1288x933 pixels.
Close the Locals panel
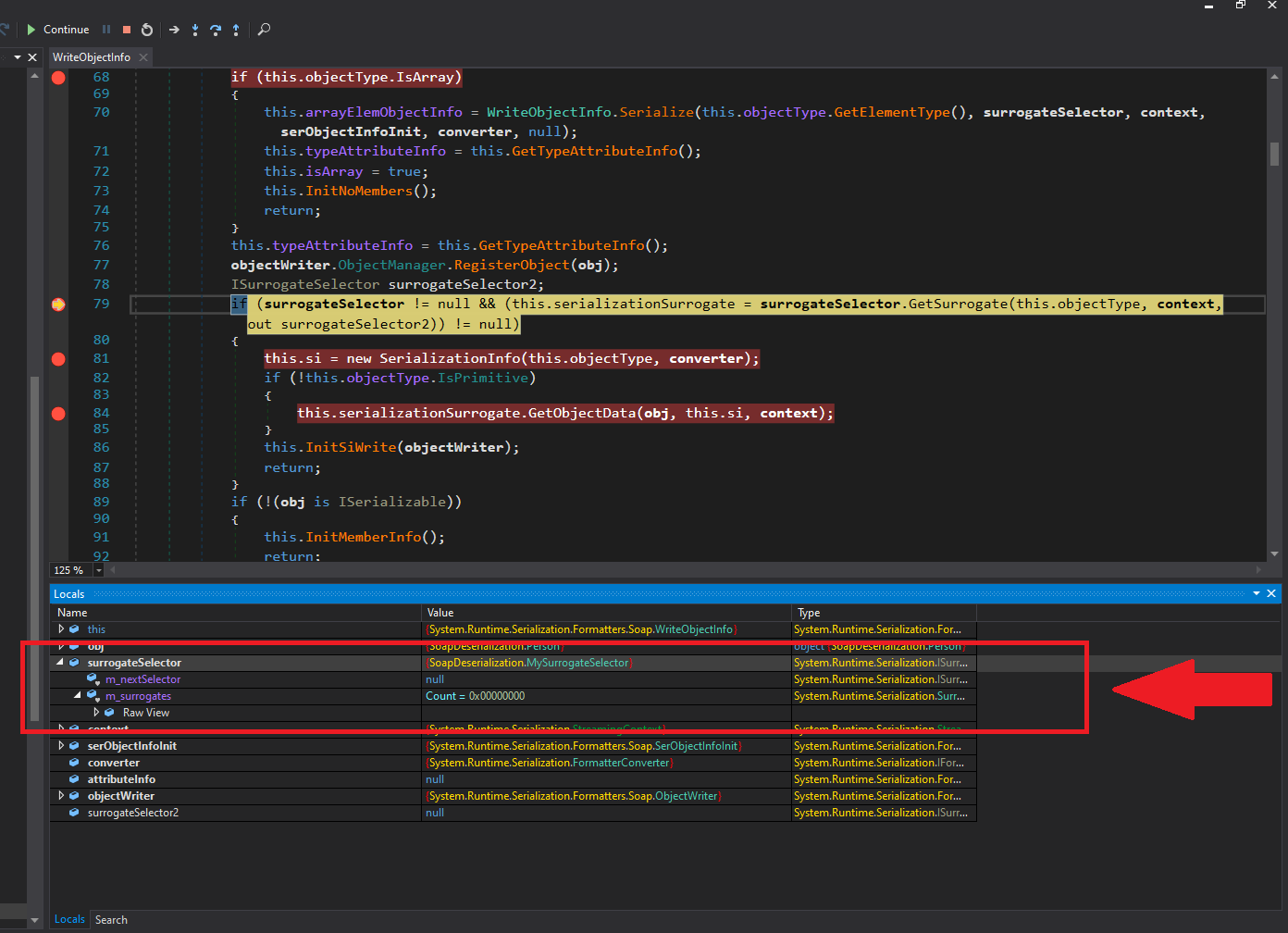pos(1271,593)
